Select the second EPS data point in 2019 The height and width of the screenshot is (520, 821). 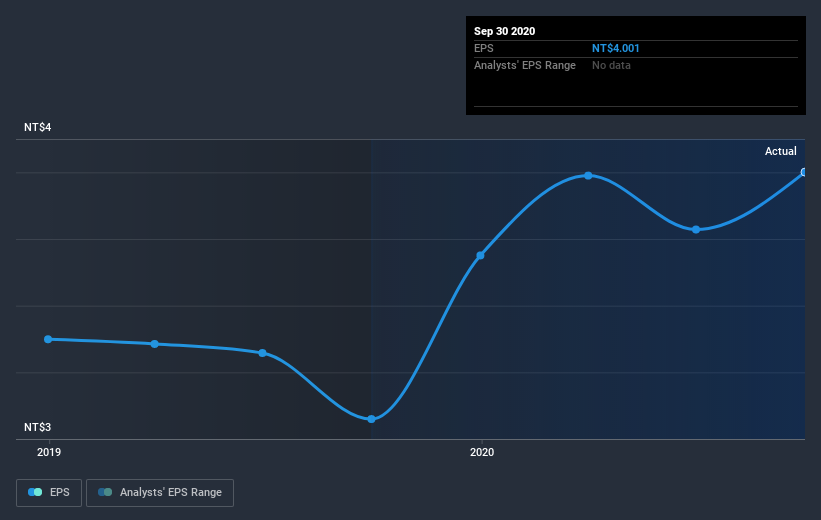click(x=154, y=344)
